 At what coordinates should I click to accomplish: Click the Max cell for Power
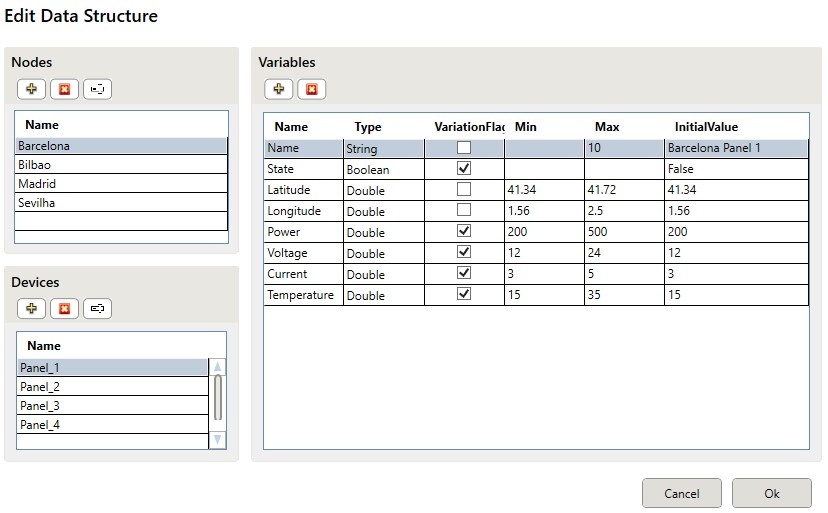[x=623, y=232]
